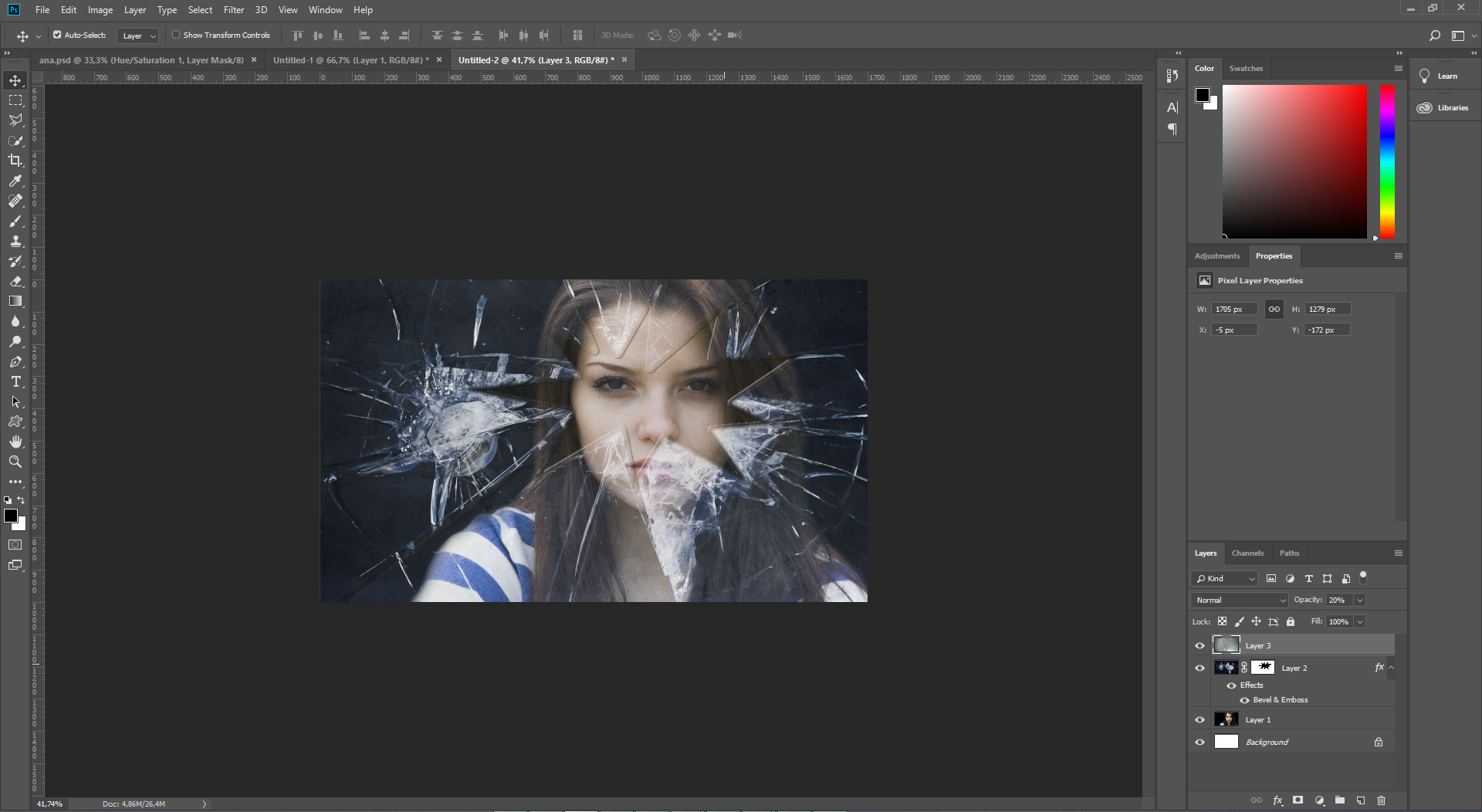Open the layer Opacity dropdown arrow
This screenshot has width=1482, height=812.
click(1360, 601)
